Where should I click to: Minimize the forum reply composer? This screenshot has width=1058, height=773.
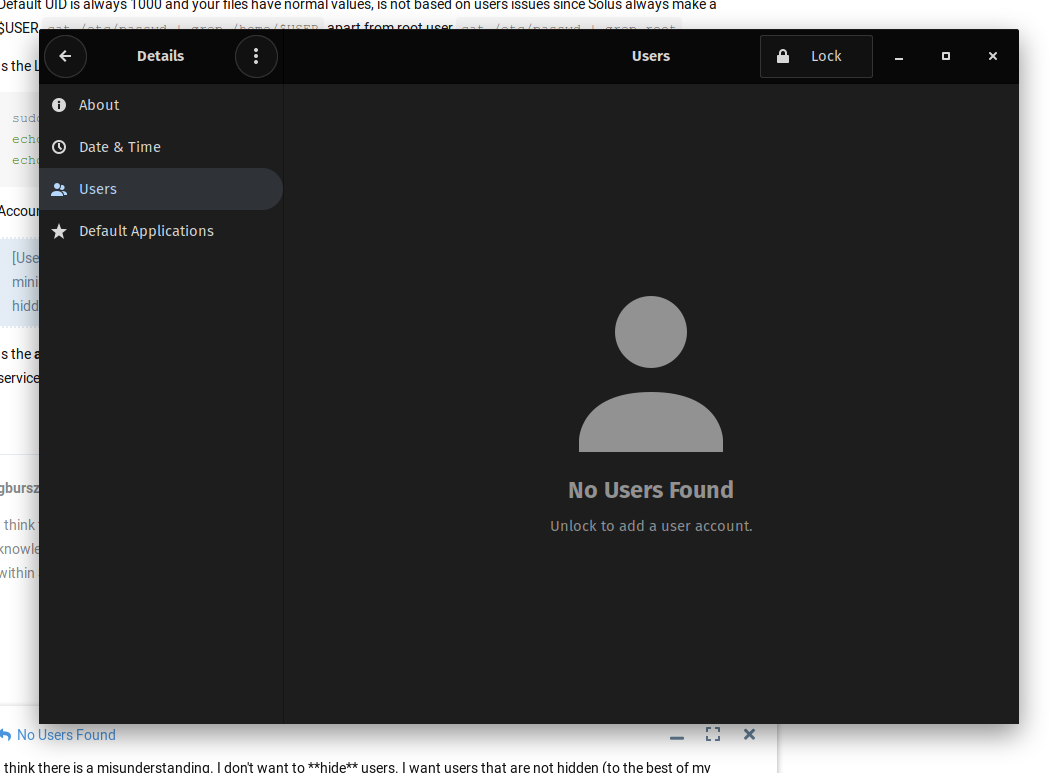pyautogui.click(x=677, y=736)
